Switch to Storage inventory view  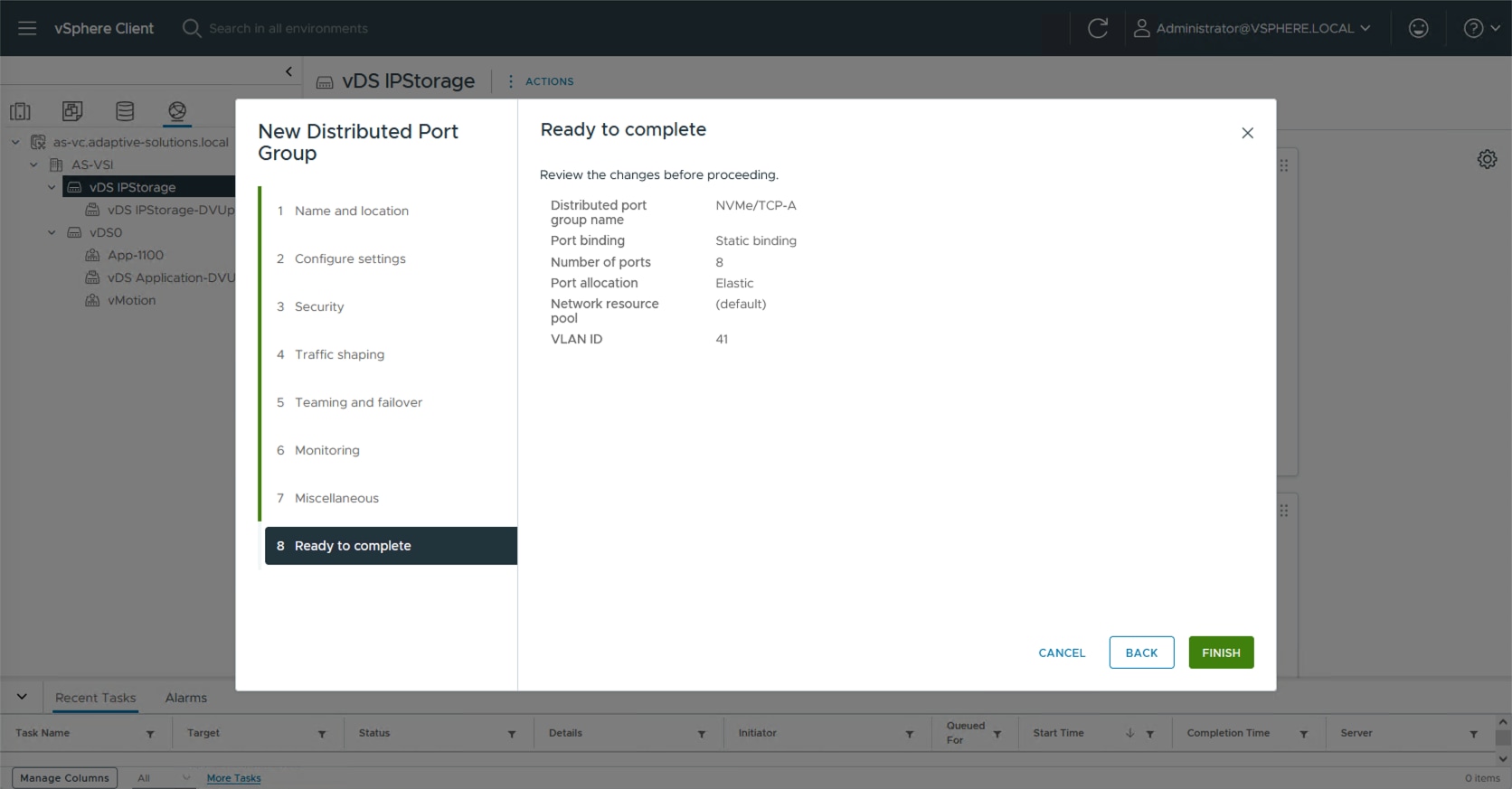click(125, 111)
